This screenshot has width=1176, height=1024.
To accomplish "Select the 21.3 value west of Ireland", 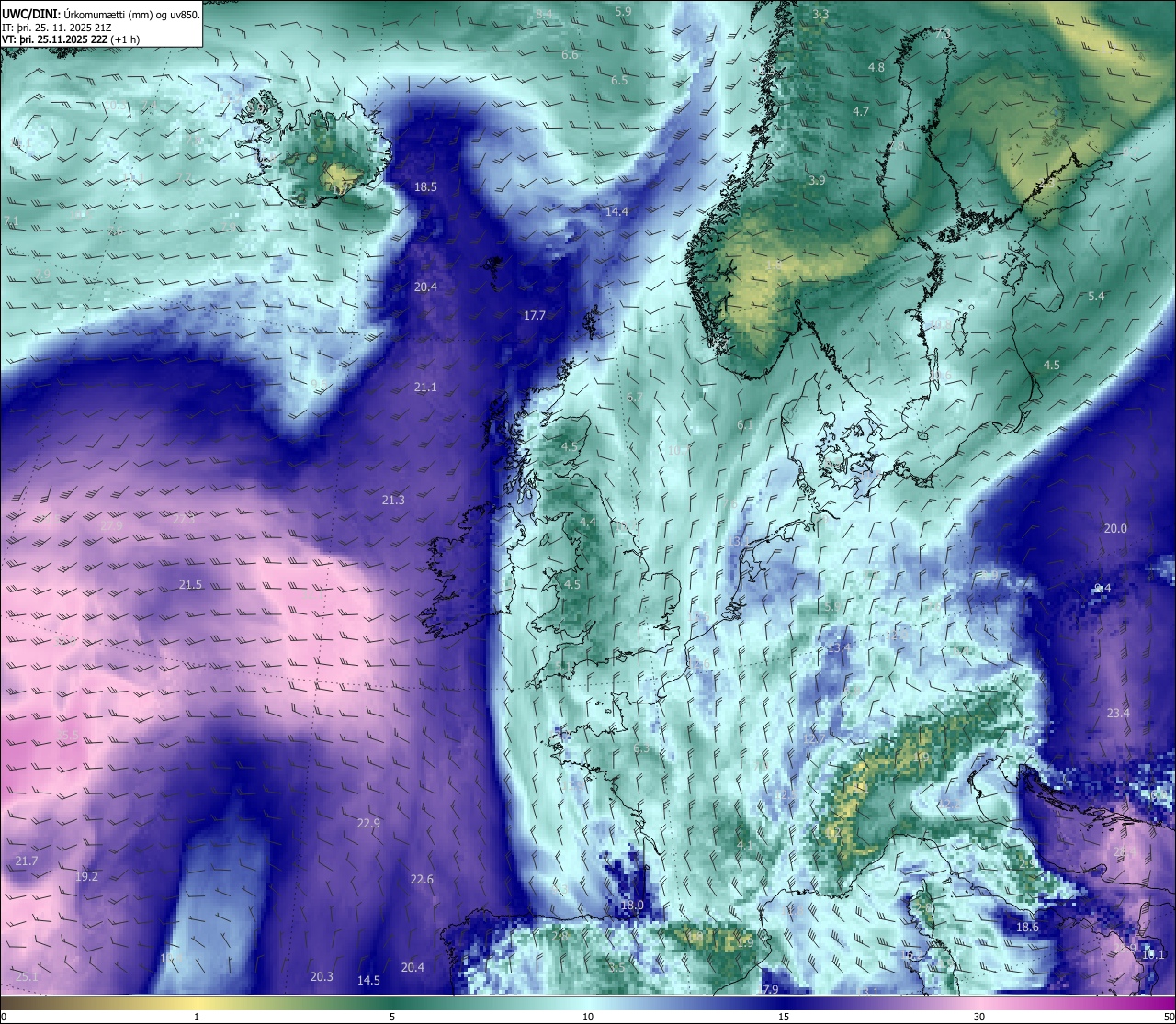I will coord(393,500).
